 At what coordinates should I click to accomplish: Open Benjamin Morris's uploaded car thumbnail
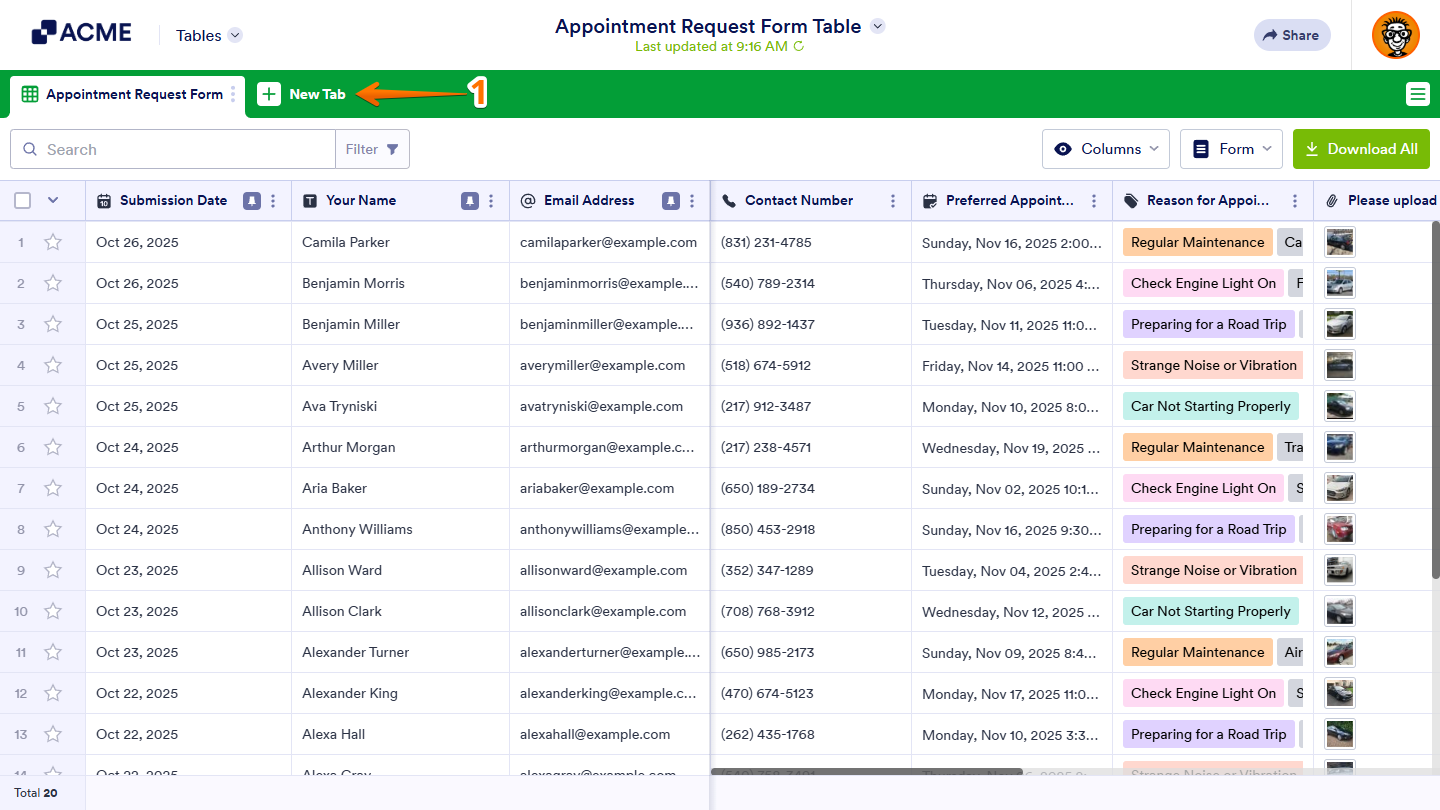pyautogui.click(x=1340, y=283)
